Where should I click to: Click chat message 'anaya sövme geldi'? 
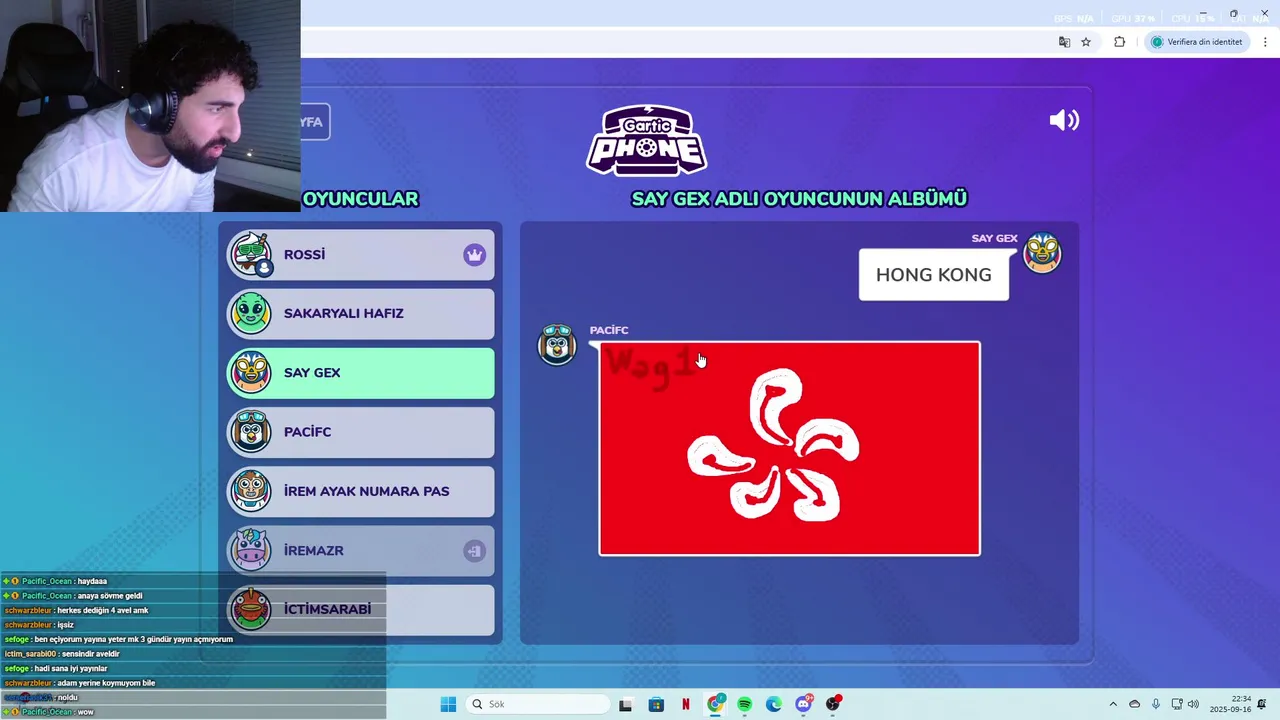pos(109,596)
